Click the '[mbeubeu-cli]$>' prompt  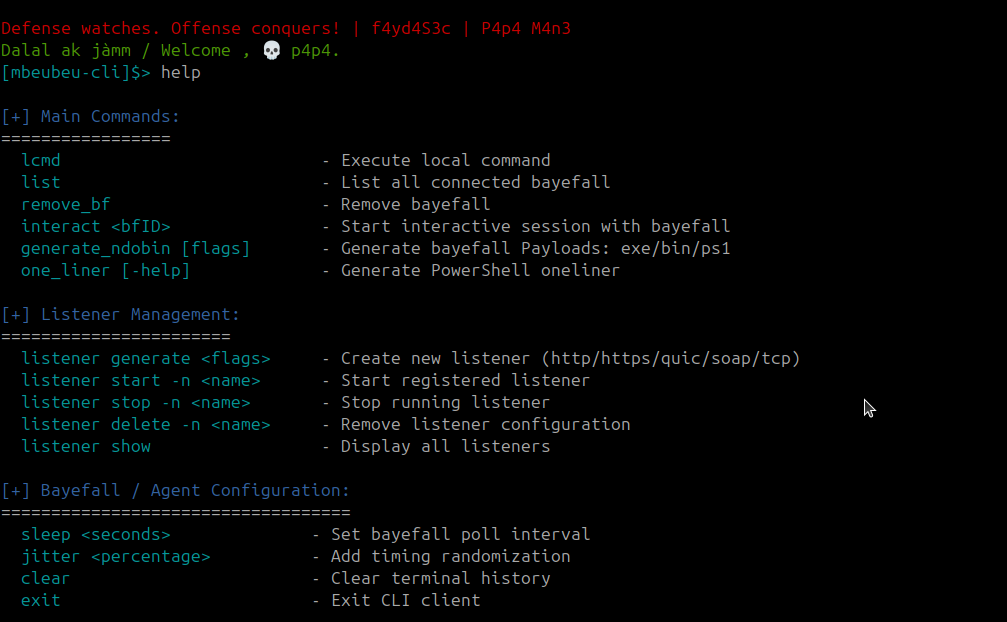coord(76,73)
